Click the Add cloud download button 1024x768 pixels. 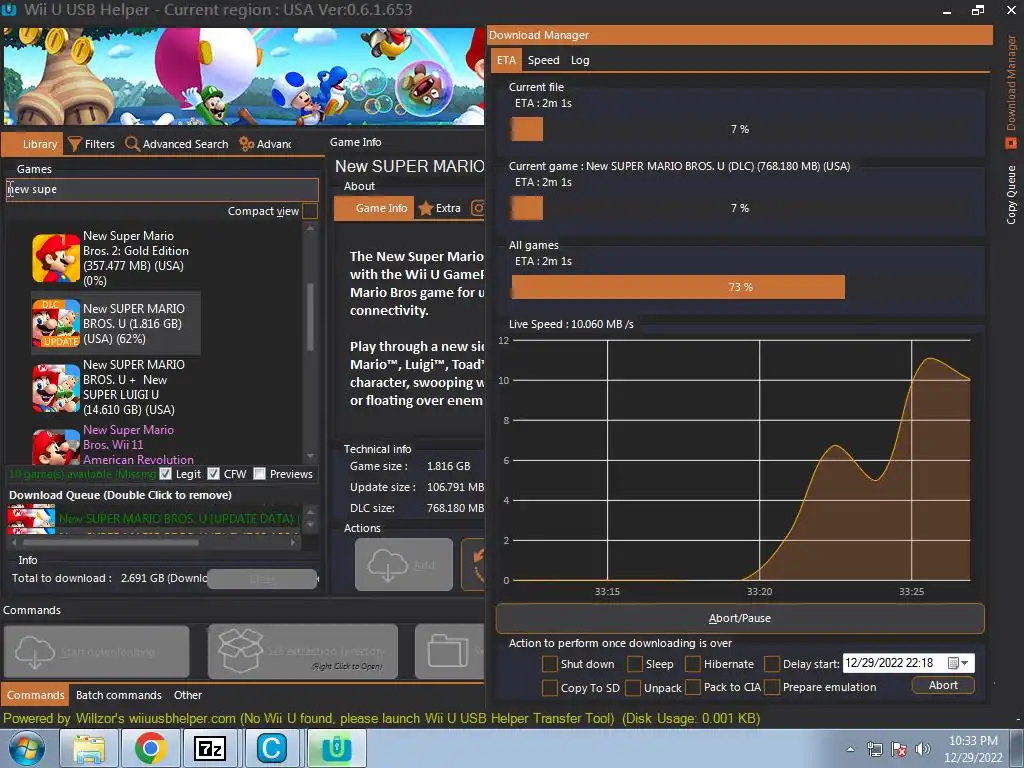[404, 564]
